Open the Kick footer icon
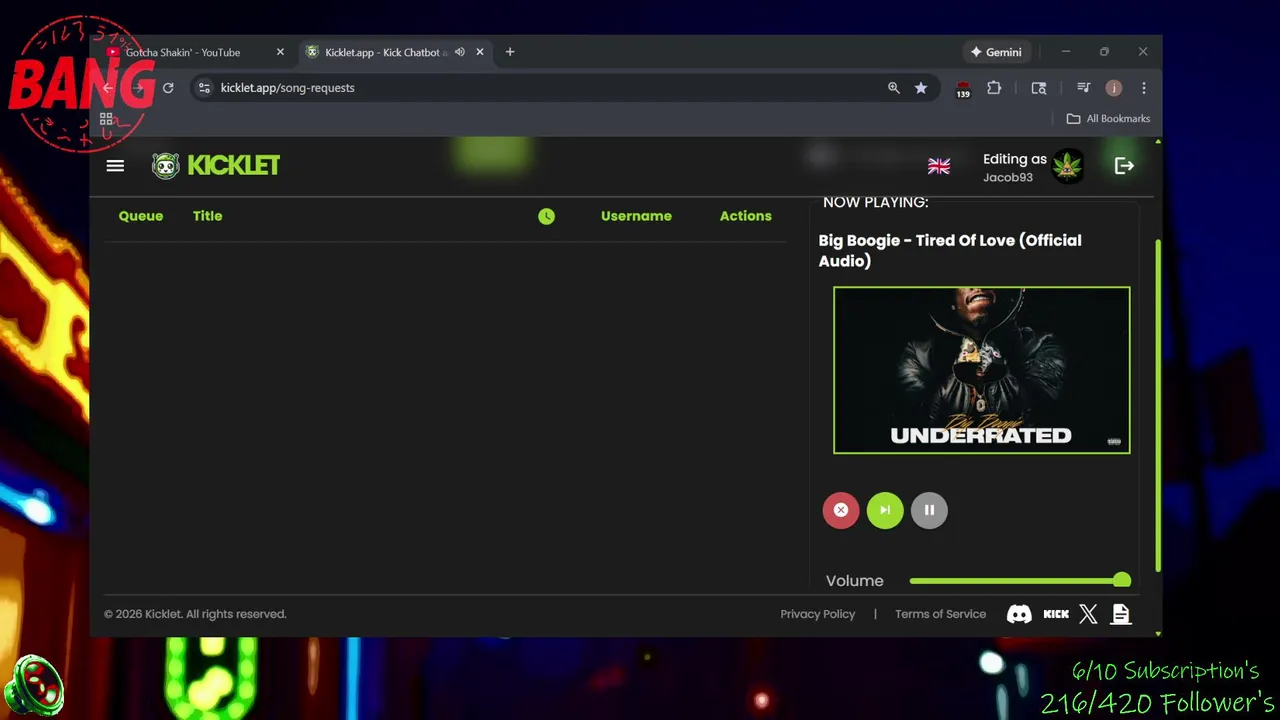 point(1056,614)
